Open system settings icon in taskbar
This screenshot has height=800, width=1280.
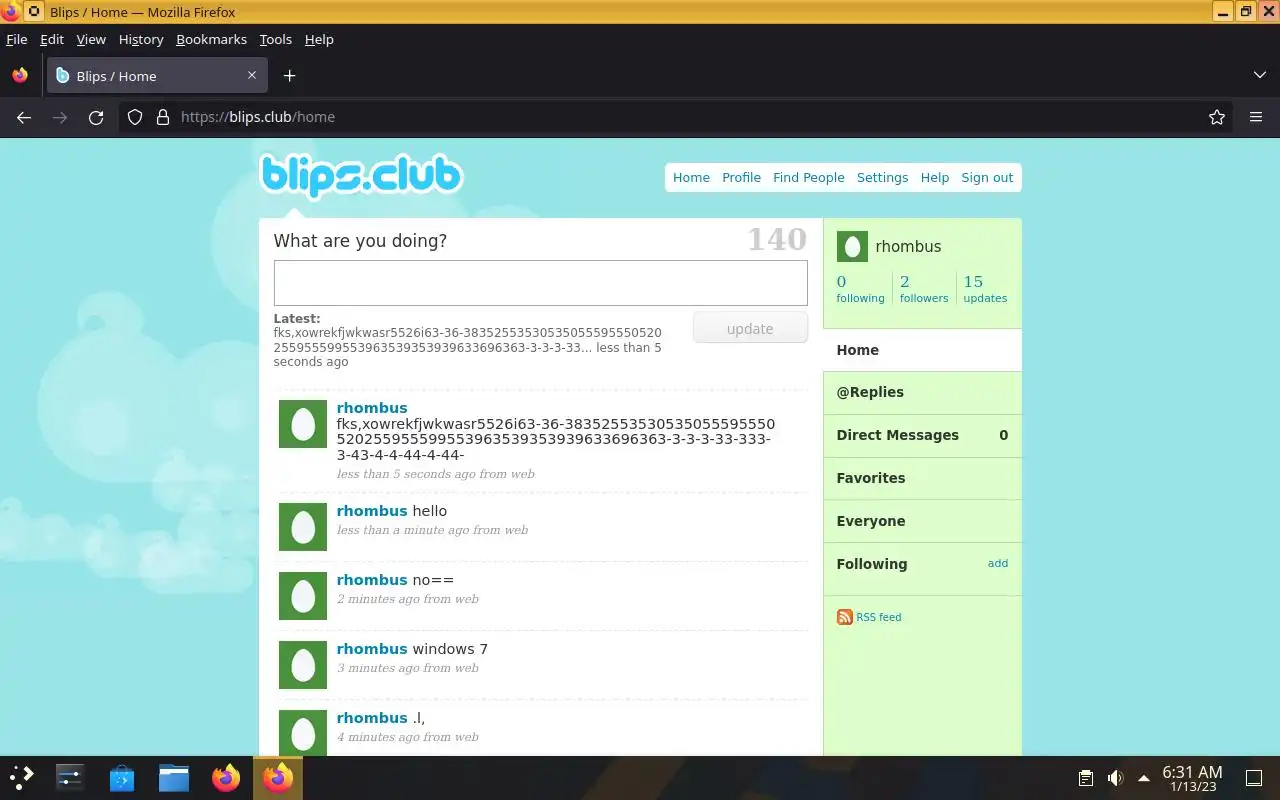click(70, 777)
